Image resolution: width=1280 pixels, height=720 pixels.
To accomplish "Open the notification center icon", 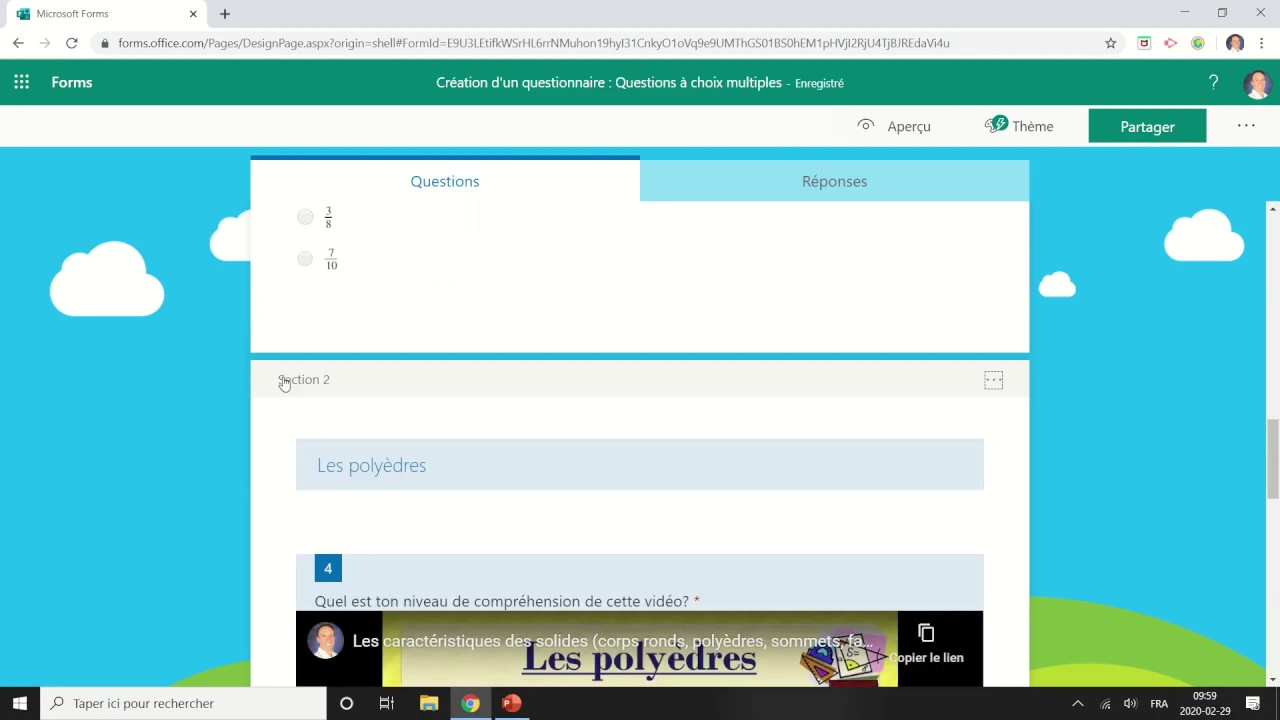I will pyautogui.click(x=1253, y=703).
